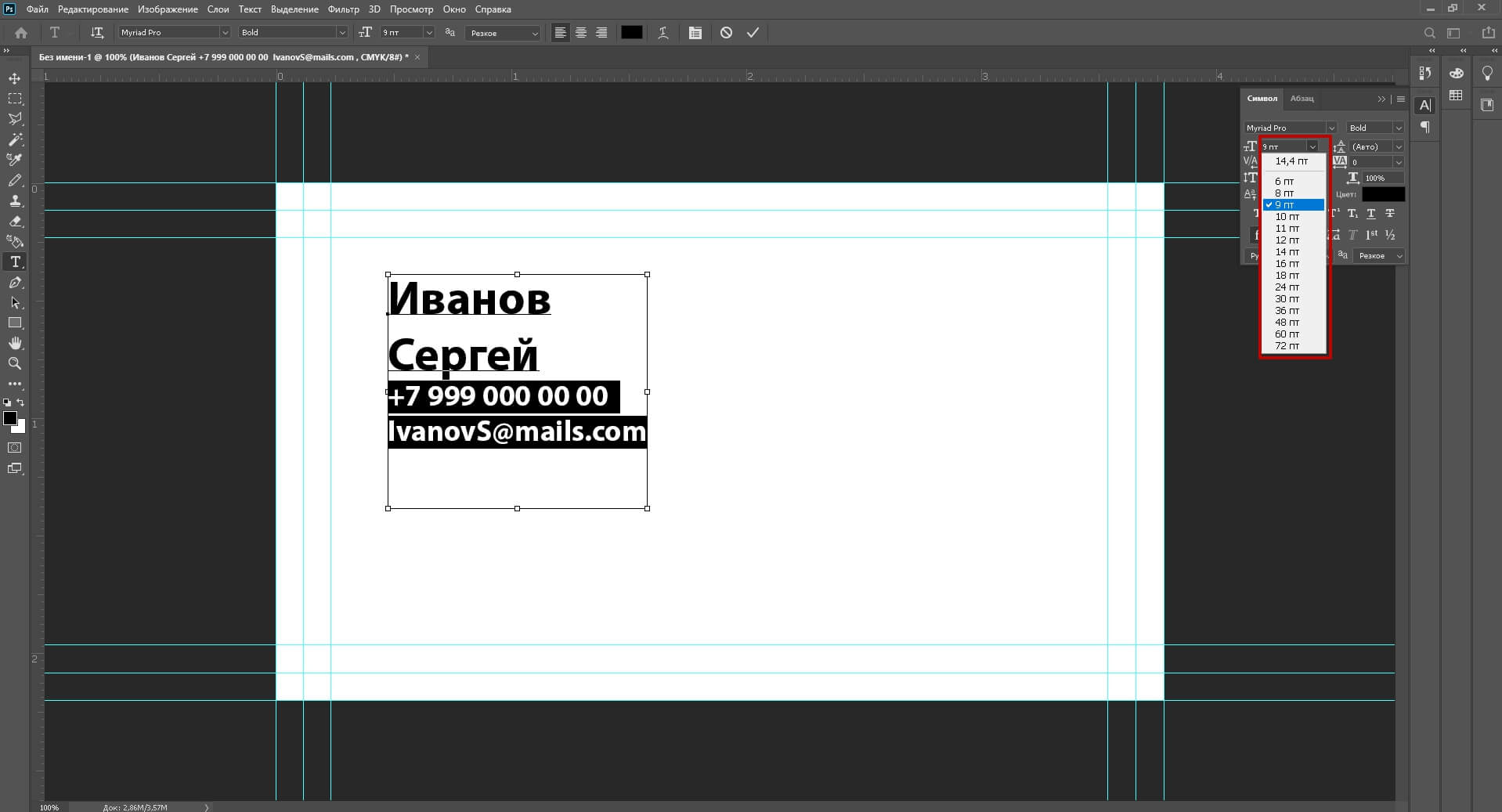
Task: Select the Rectangular Marquee tool
Action: click(x=15, y=99)
